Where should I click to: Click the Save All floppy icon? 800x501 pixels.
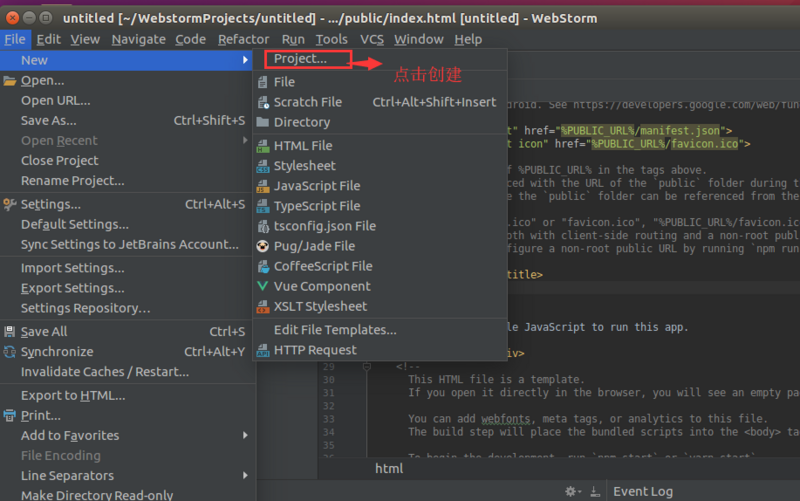pos(10,332)
